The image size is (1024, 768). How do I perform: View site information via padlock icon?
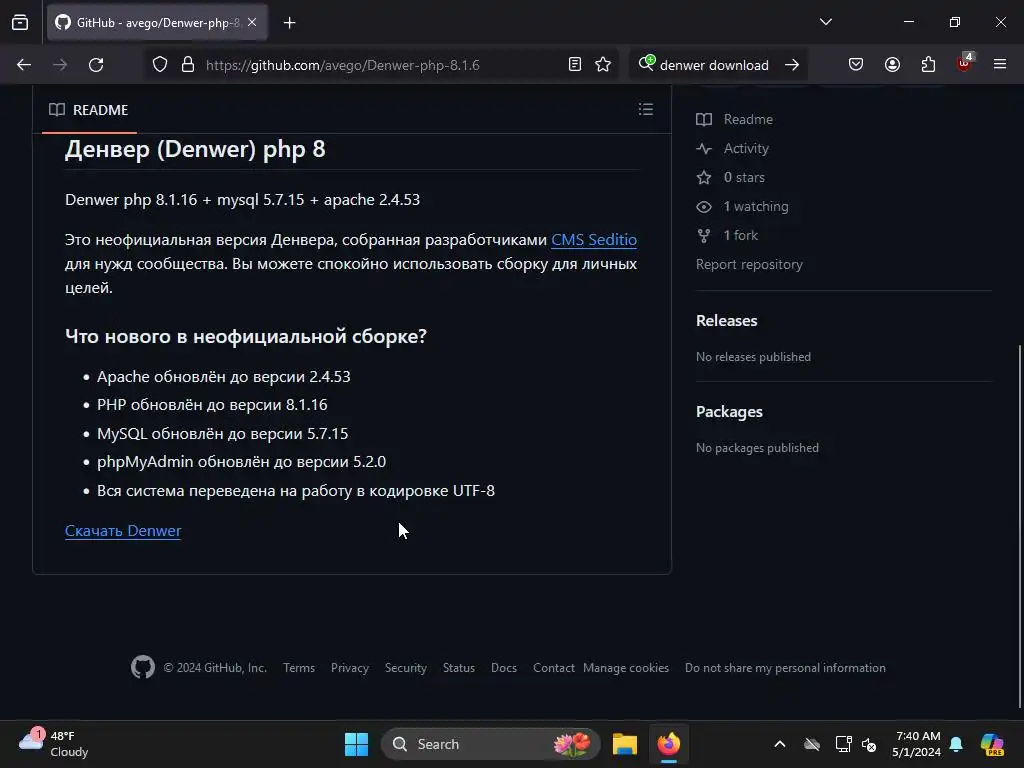point(188,65)
